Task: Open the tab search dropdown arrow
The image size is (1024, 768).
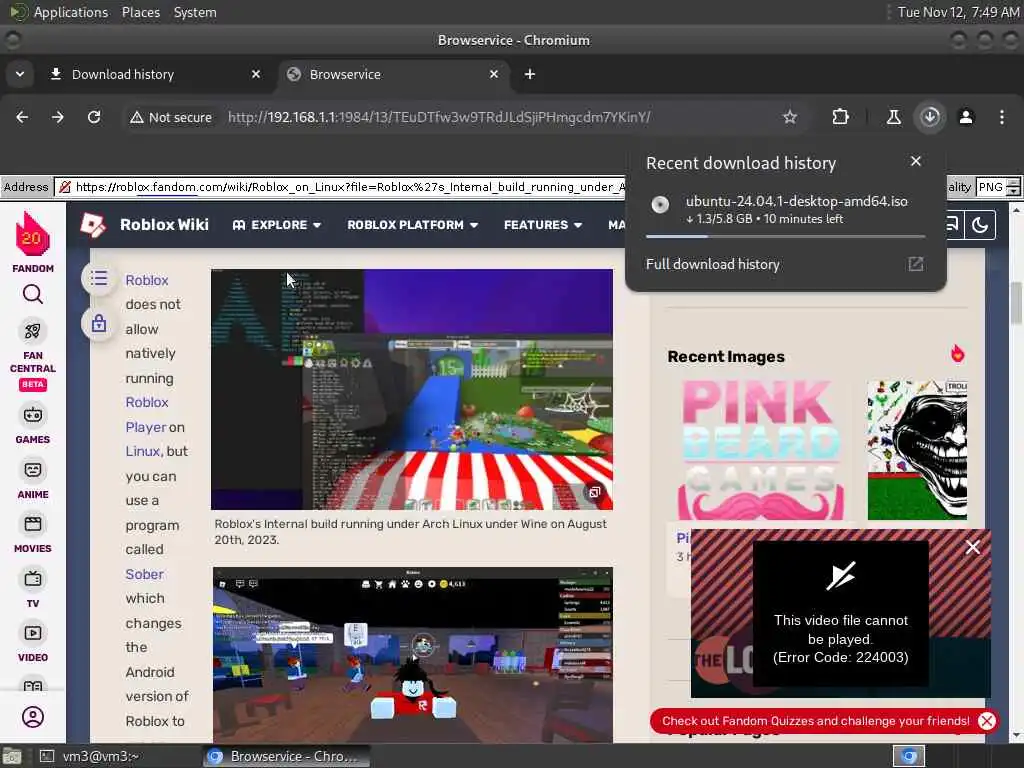Action: (x=20, y=74)
